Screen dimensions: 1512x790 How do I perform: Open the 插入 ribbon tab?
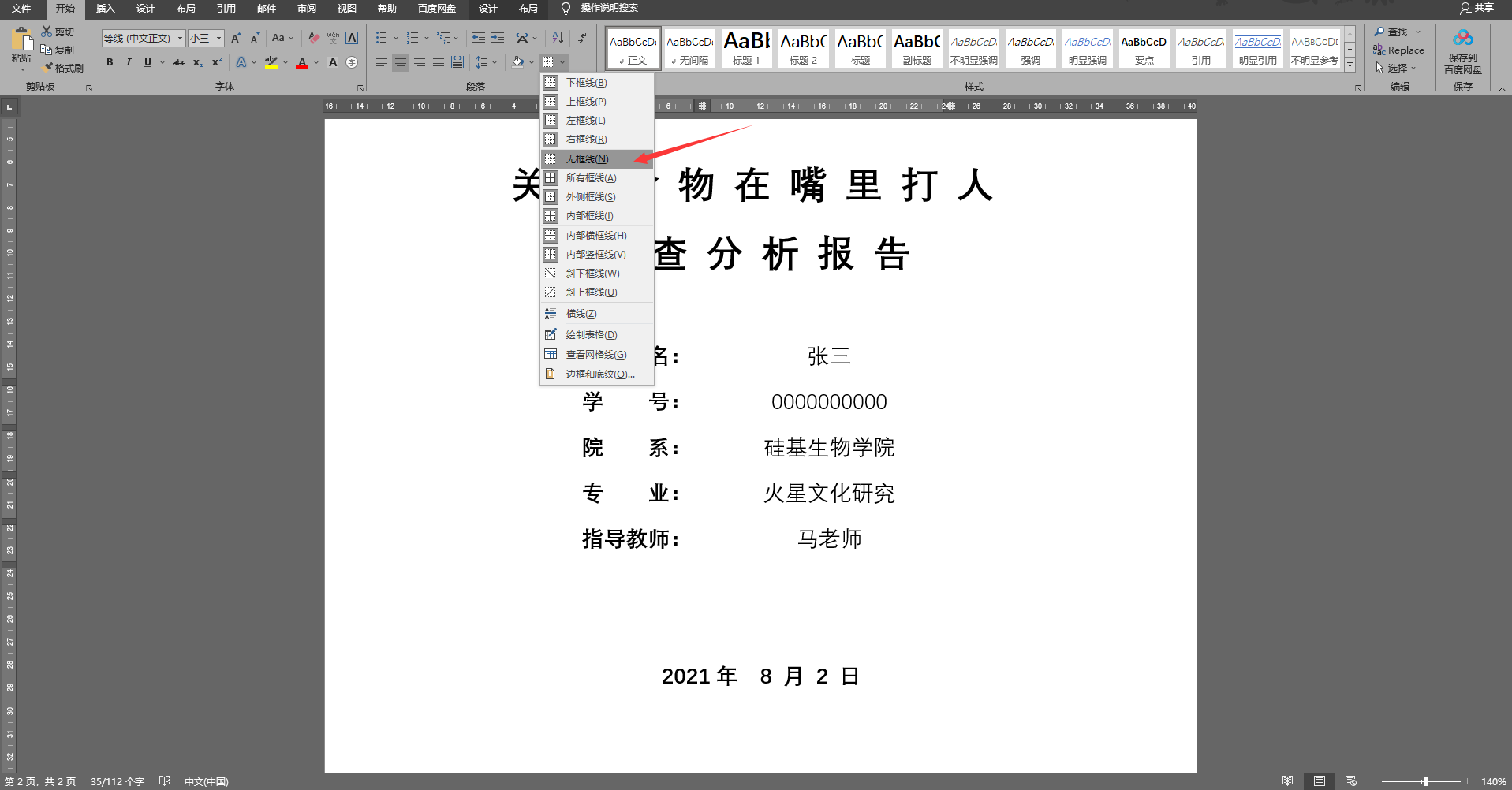coord(105,9)
